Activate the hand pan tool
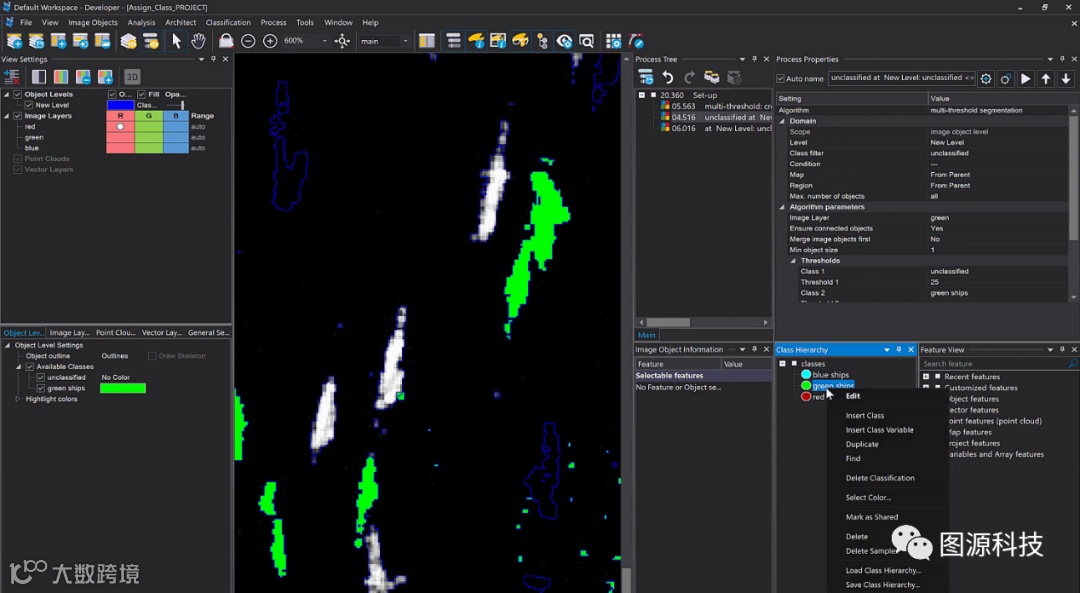Image resolution: width=1080 pixels, height=593 pixels. 198,41
